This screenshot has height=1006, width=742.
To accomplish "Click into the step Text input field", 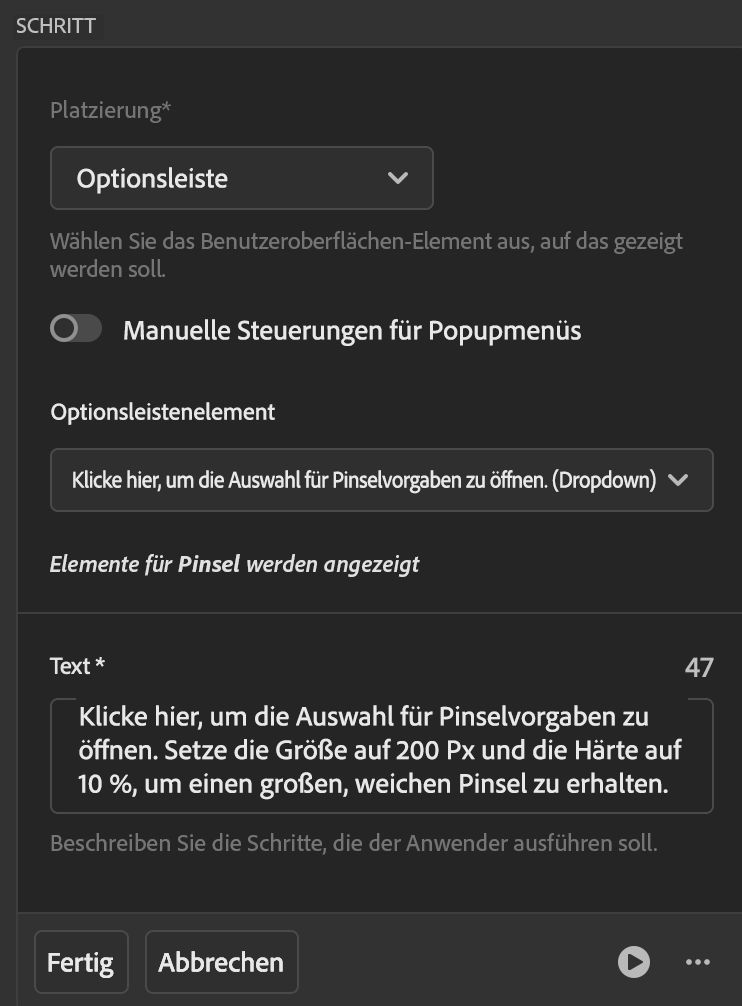I will click(x=381, y=755).
